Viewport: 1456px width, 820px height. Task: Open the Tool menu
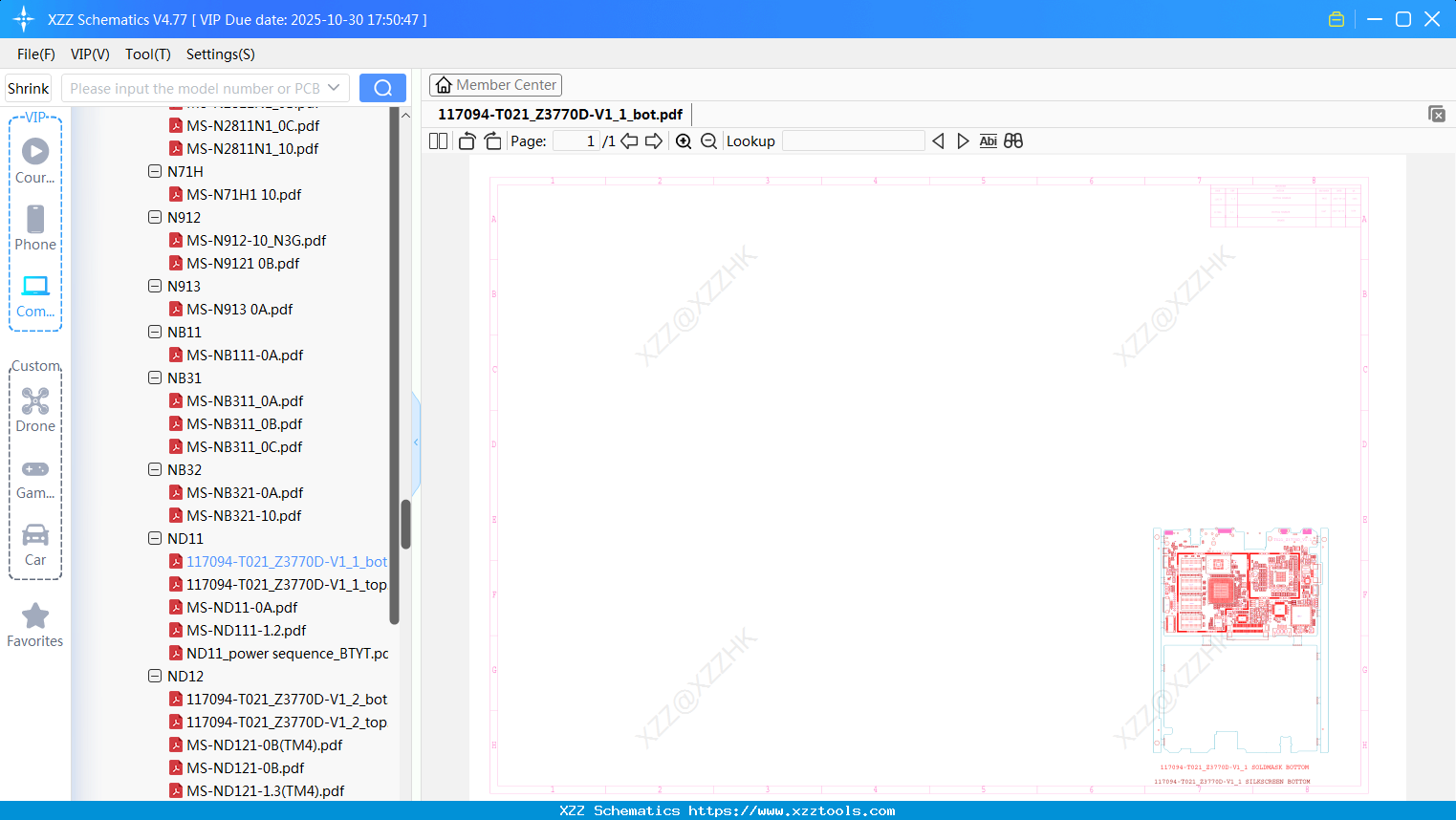coord(148,54)
